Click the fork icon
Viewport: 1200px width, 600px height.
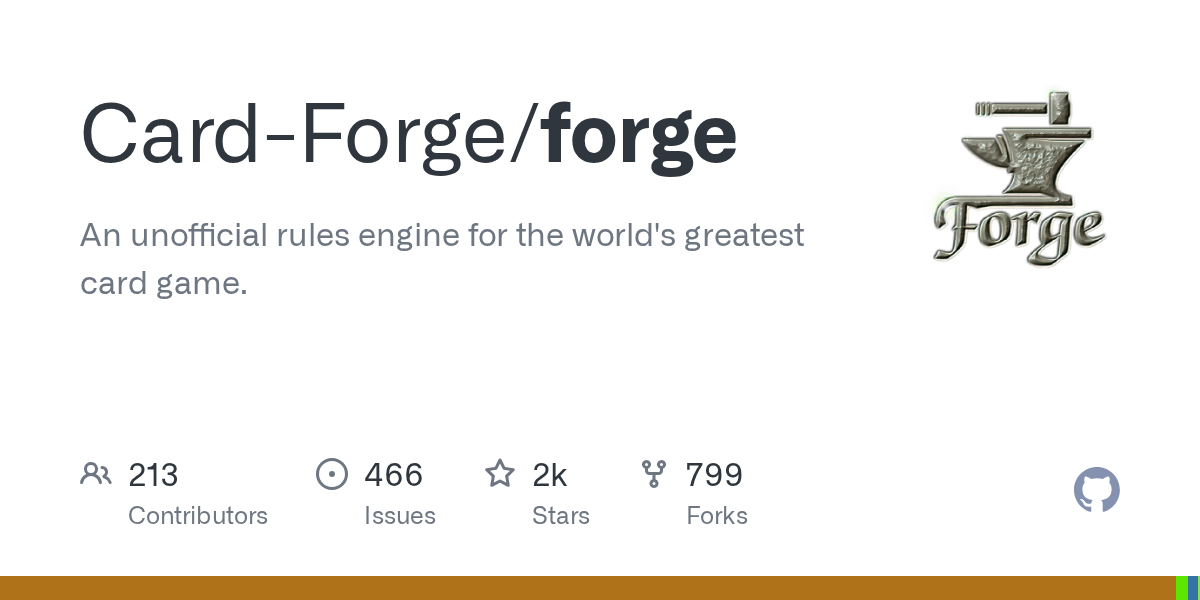[x=654, y=474]
